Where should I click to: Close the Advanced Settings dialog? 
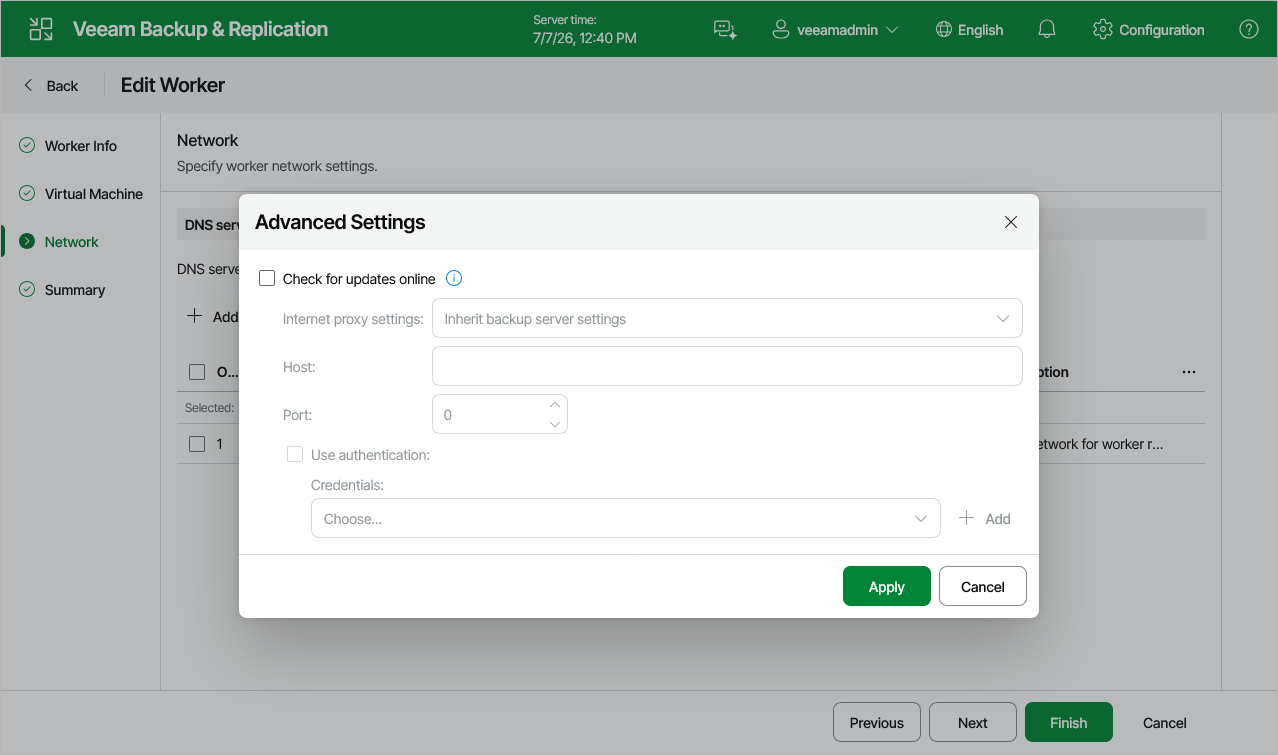pos(1011,222)
